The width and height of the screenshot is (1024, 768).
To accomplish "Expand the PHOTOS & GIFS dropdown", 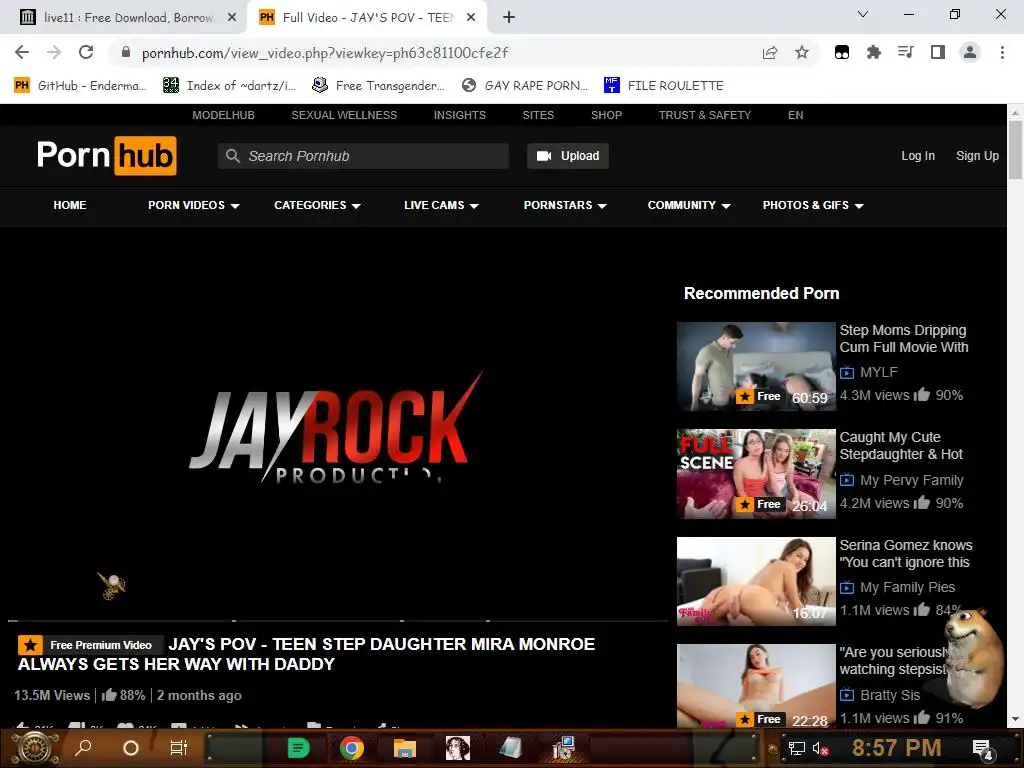I will [x=813, y=205].
